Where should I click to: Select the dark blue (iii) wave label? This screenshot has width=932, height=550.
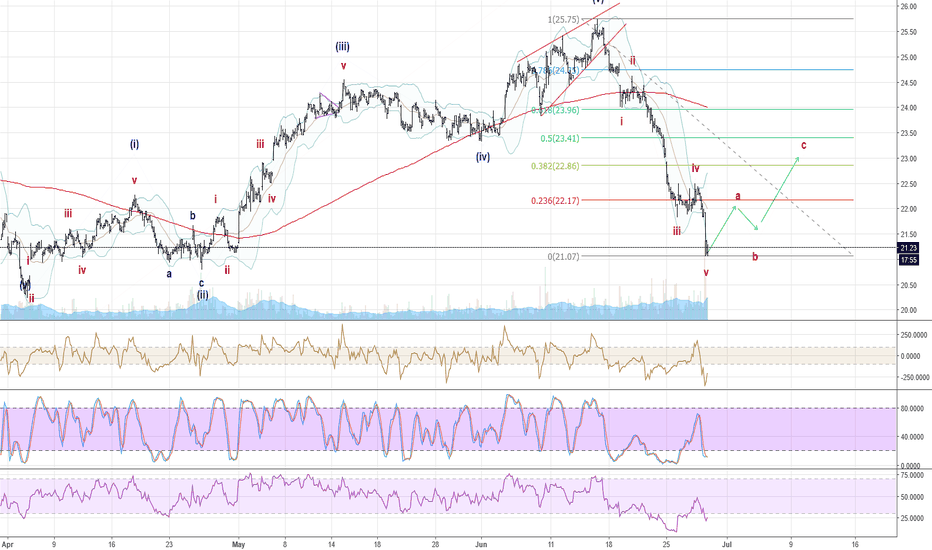(342, 46)
